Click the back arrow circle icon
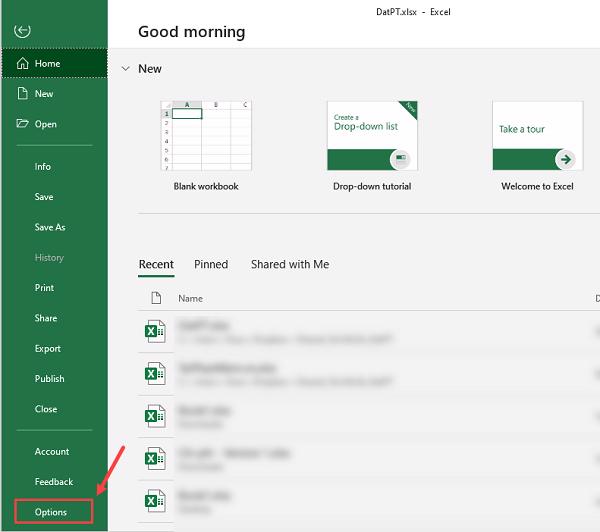This screenshot has width=600, height=532. point(22,31)
